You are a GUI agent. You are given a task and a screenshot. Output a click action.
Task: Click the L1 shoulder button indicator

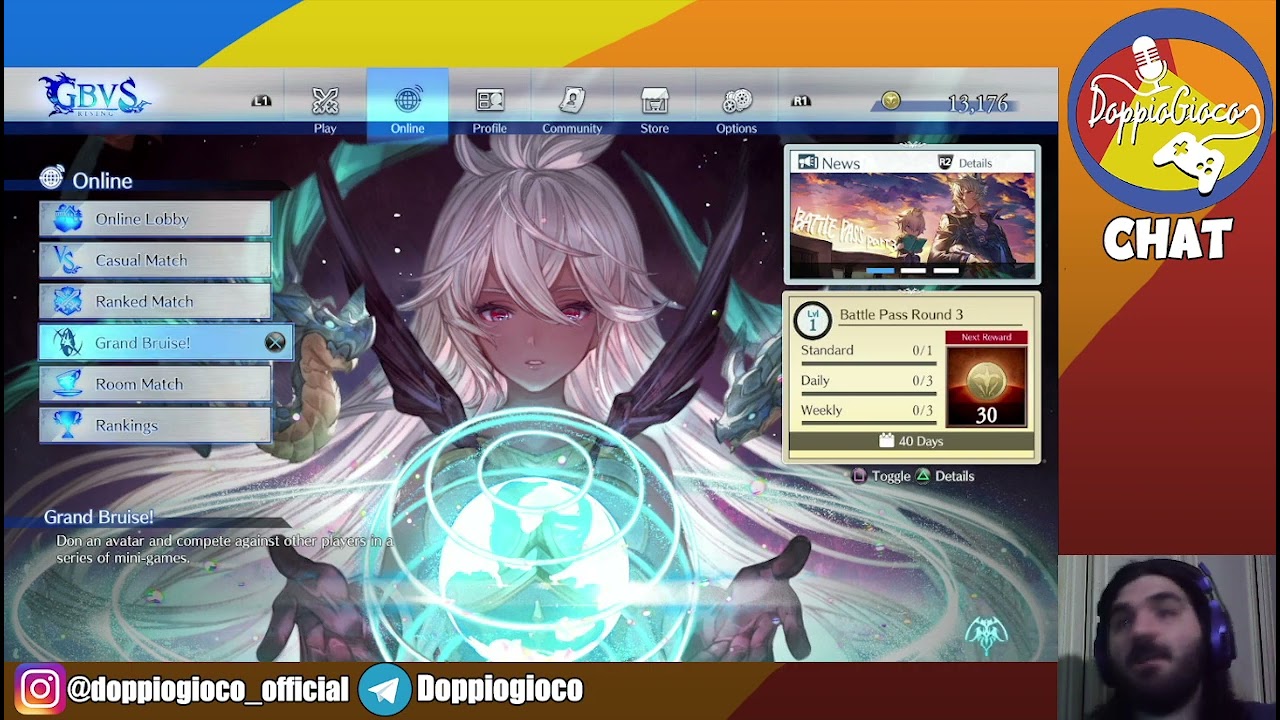click(261, 101)
